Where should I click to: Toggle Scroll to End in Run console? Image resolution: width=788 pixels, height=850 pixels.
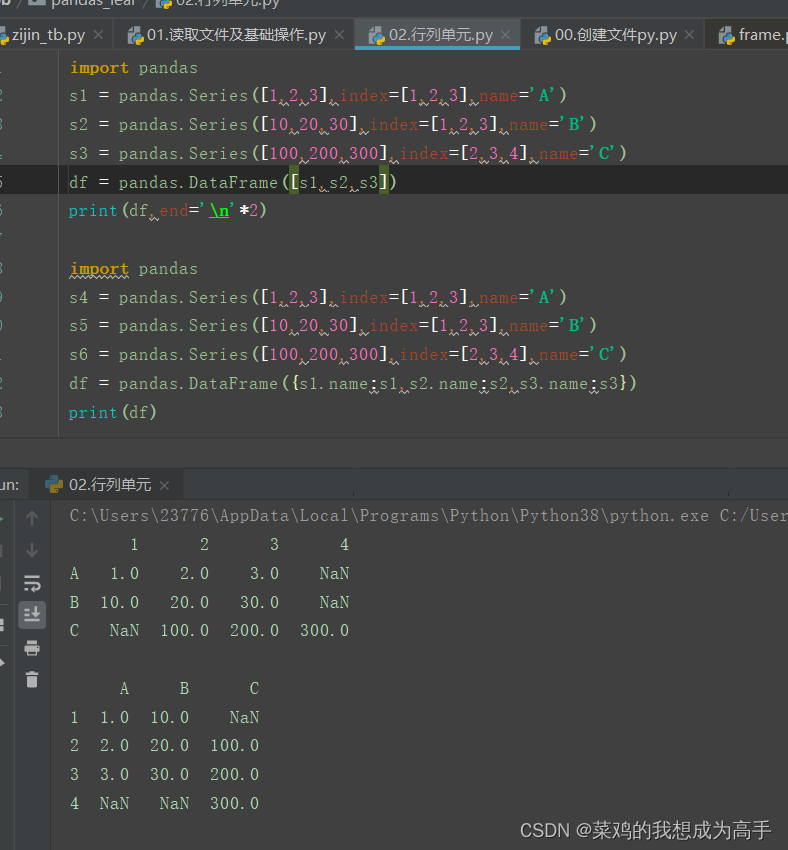coord(32,614)
